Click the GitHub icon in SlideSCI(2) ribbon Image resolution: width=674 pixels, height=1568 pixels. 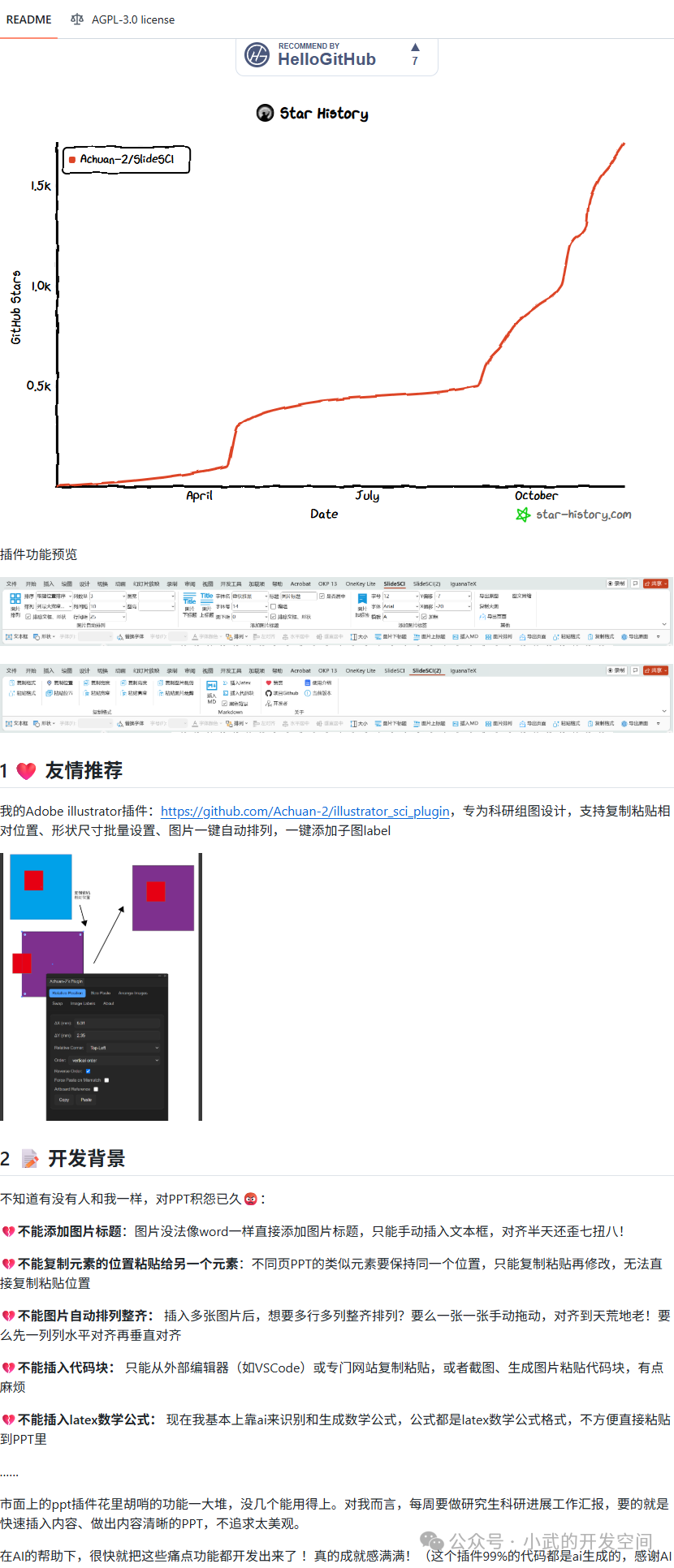click(x=268, y=693)
